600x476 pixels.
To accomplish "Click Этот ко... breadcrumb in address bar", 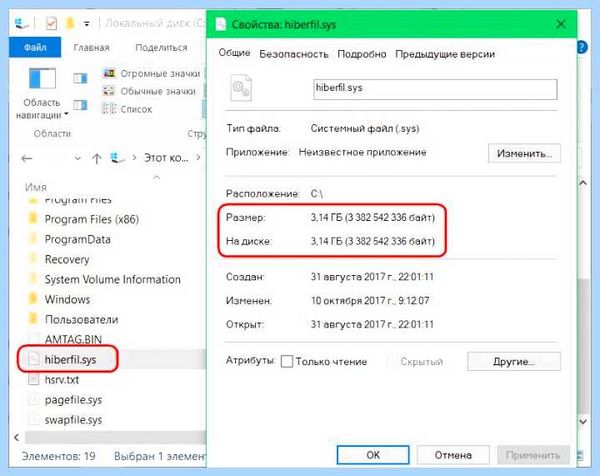I will tap(166, 157).
